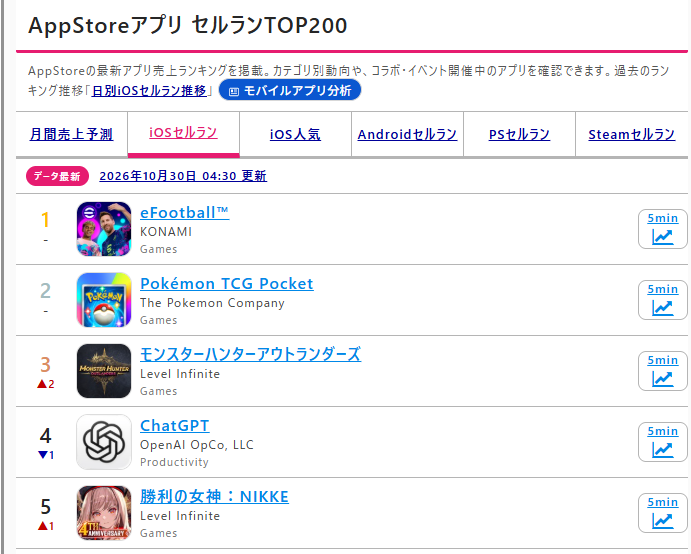The width and height of the screenshot is (691, 554).
Task: Click Level Infinite under Monster Hunter
Action: click(x=180, y=374)
